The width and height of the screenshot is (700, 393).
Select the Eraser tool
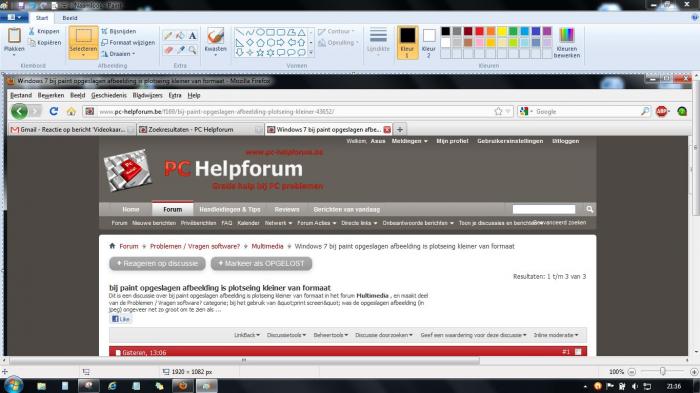[x=168, y=50]
